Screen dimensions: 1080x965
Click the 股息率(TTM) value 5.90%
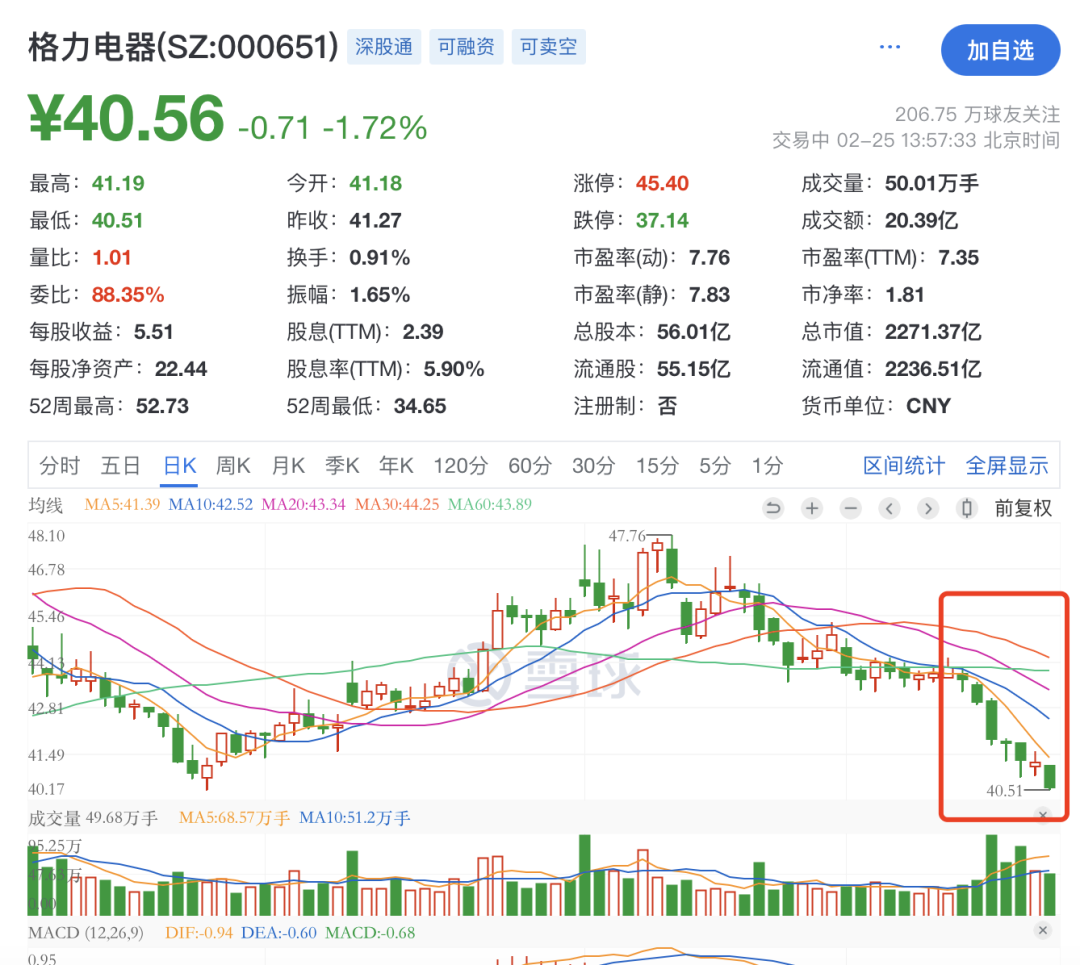click(x=454, y=369)
